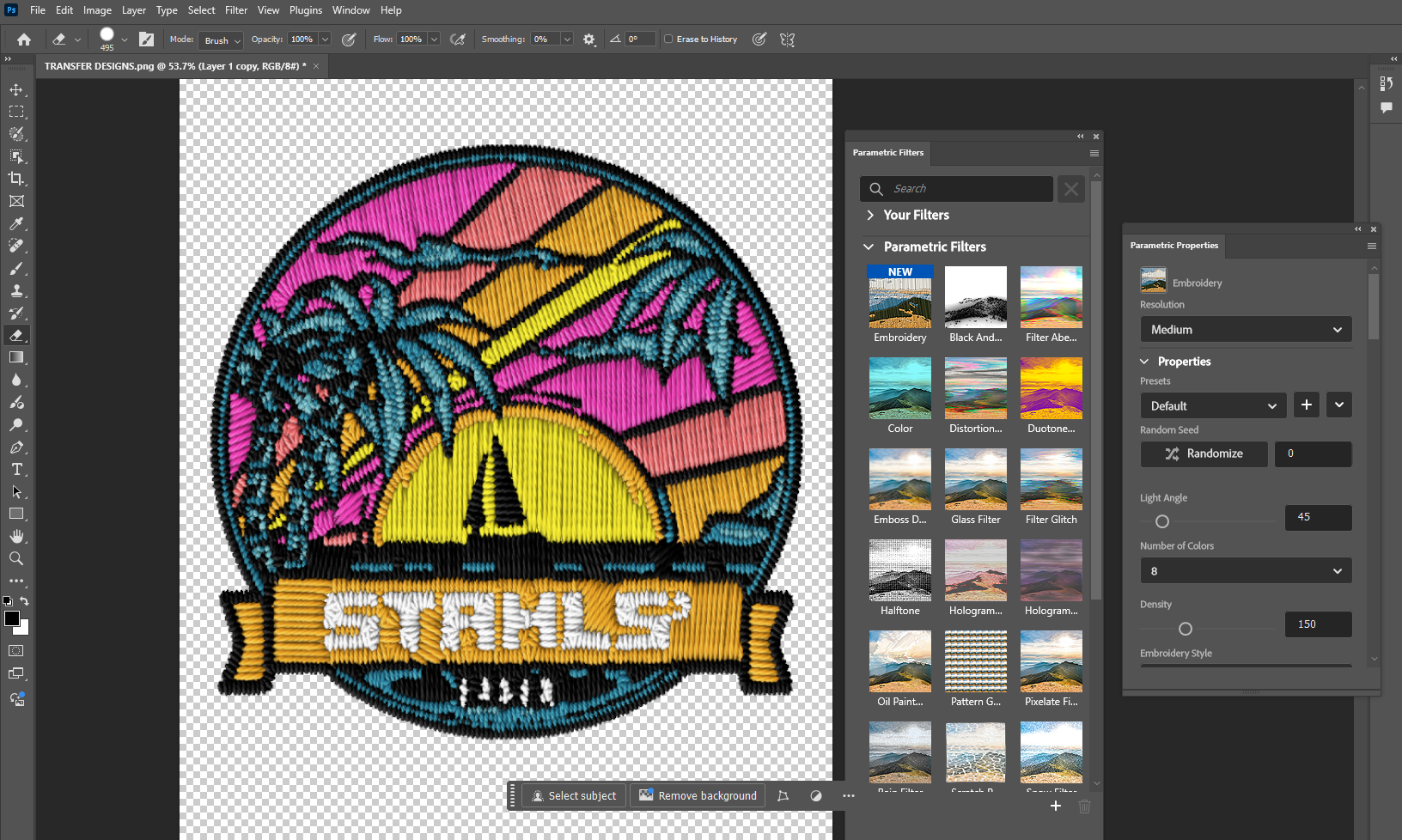This screenshot has width=1402, height=840.
Task: Open the File menu
Action: click(38, 10)
